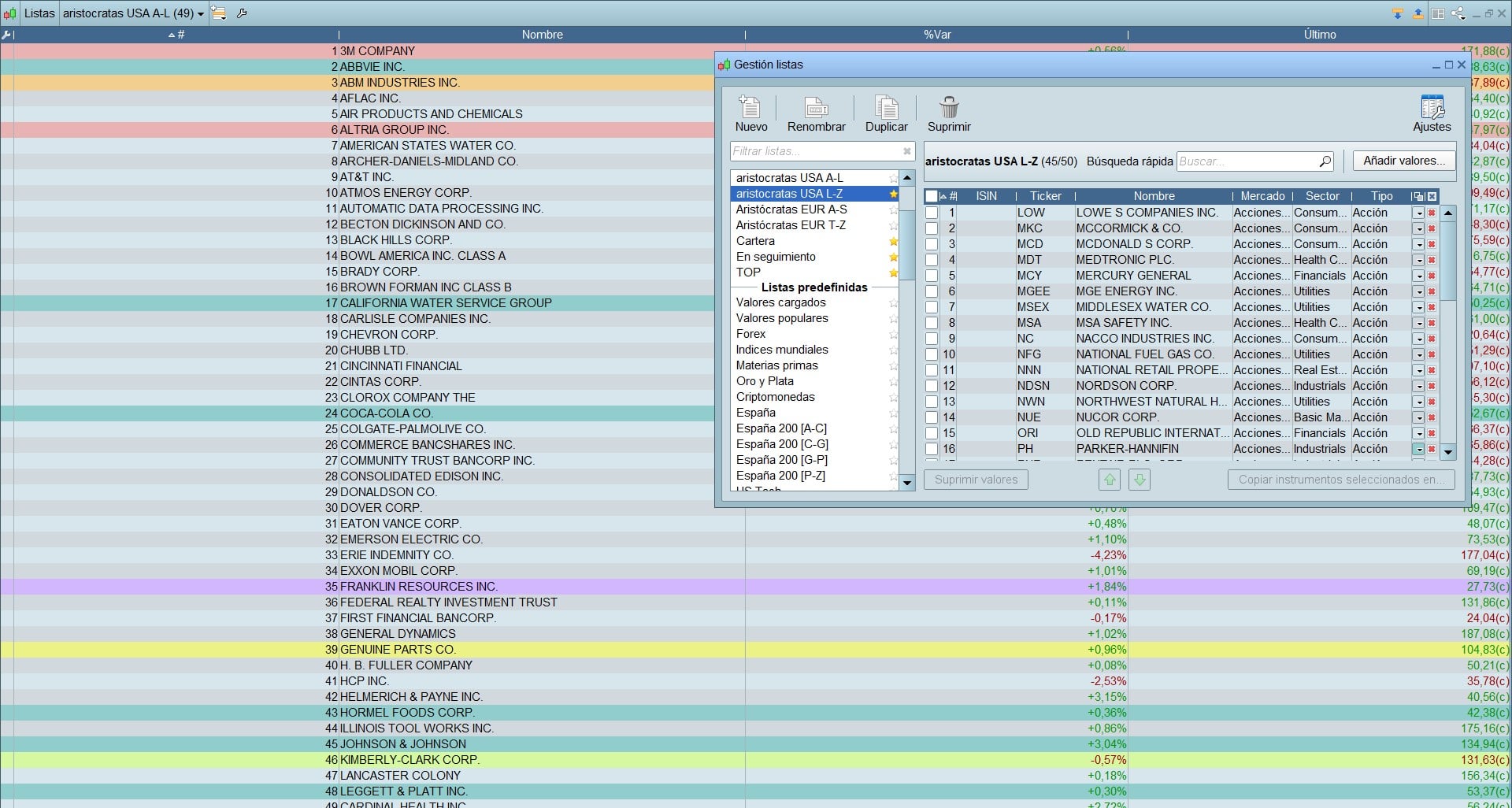
Task: Open the Forex predefined list
Action: pos(814,334)
